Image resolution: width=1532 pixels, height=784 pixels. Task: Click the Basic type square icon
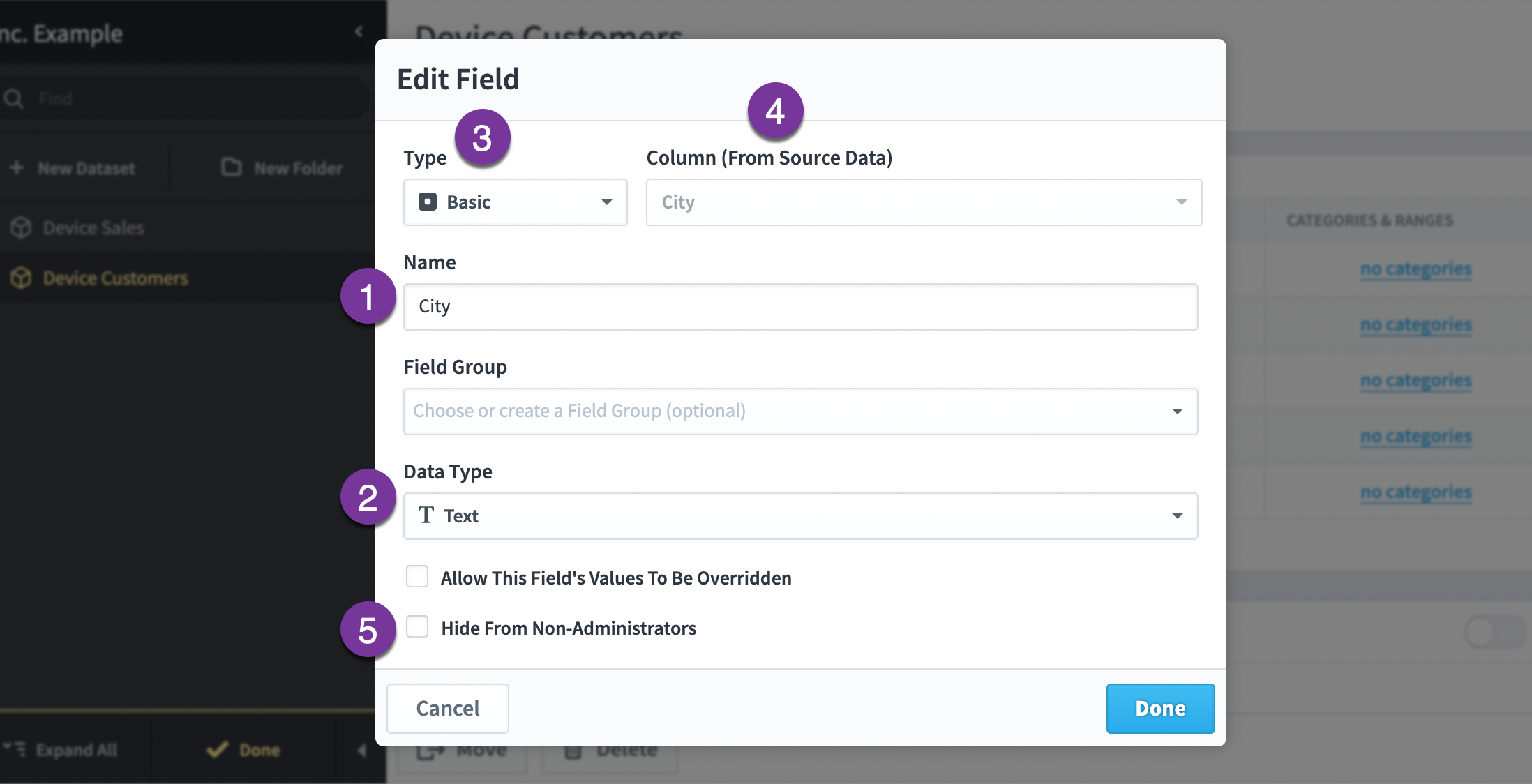point(428,202)
